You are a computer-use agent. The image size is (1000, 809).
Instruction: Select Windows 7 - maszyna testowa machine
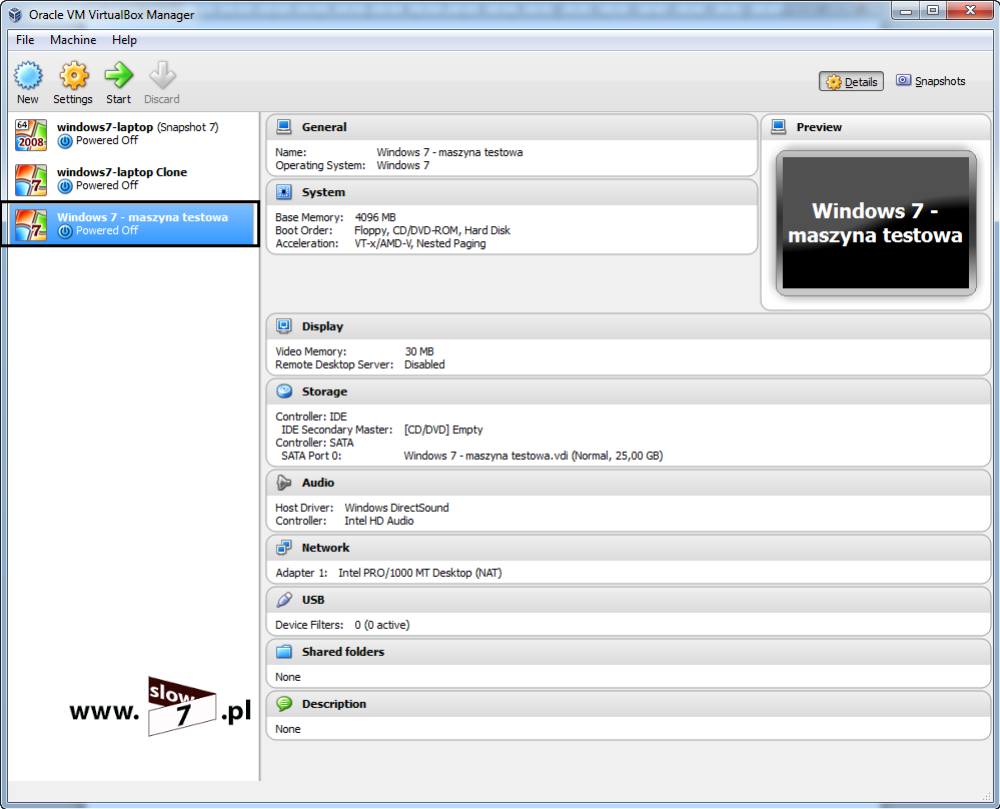[130, 224]
